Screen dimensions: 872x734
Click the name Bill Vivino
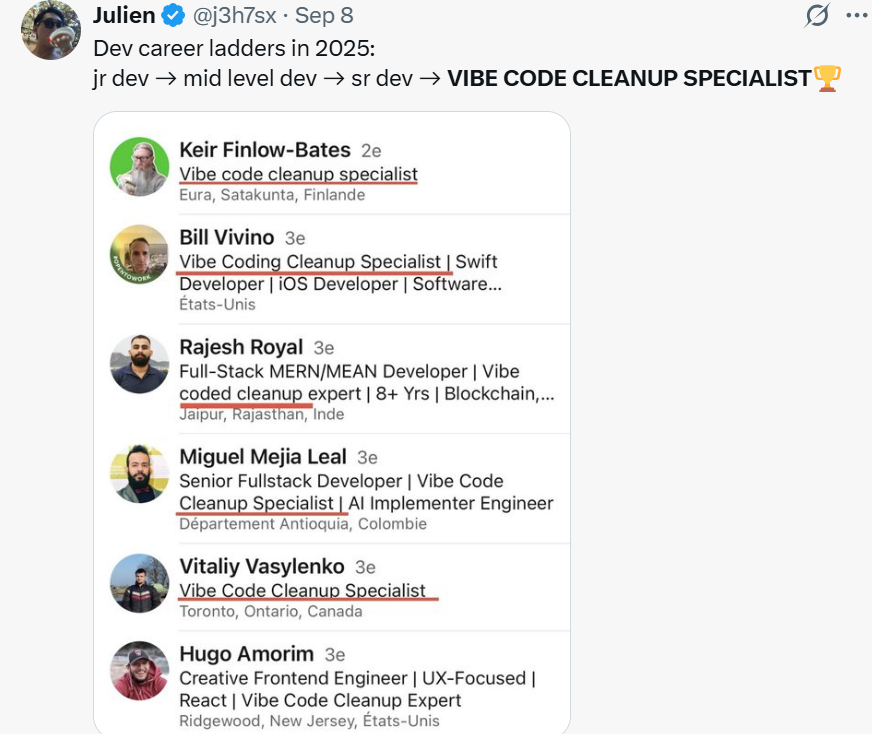pyautogui.click(x=226, y=237)
